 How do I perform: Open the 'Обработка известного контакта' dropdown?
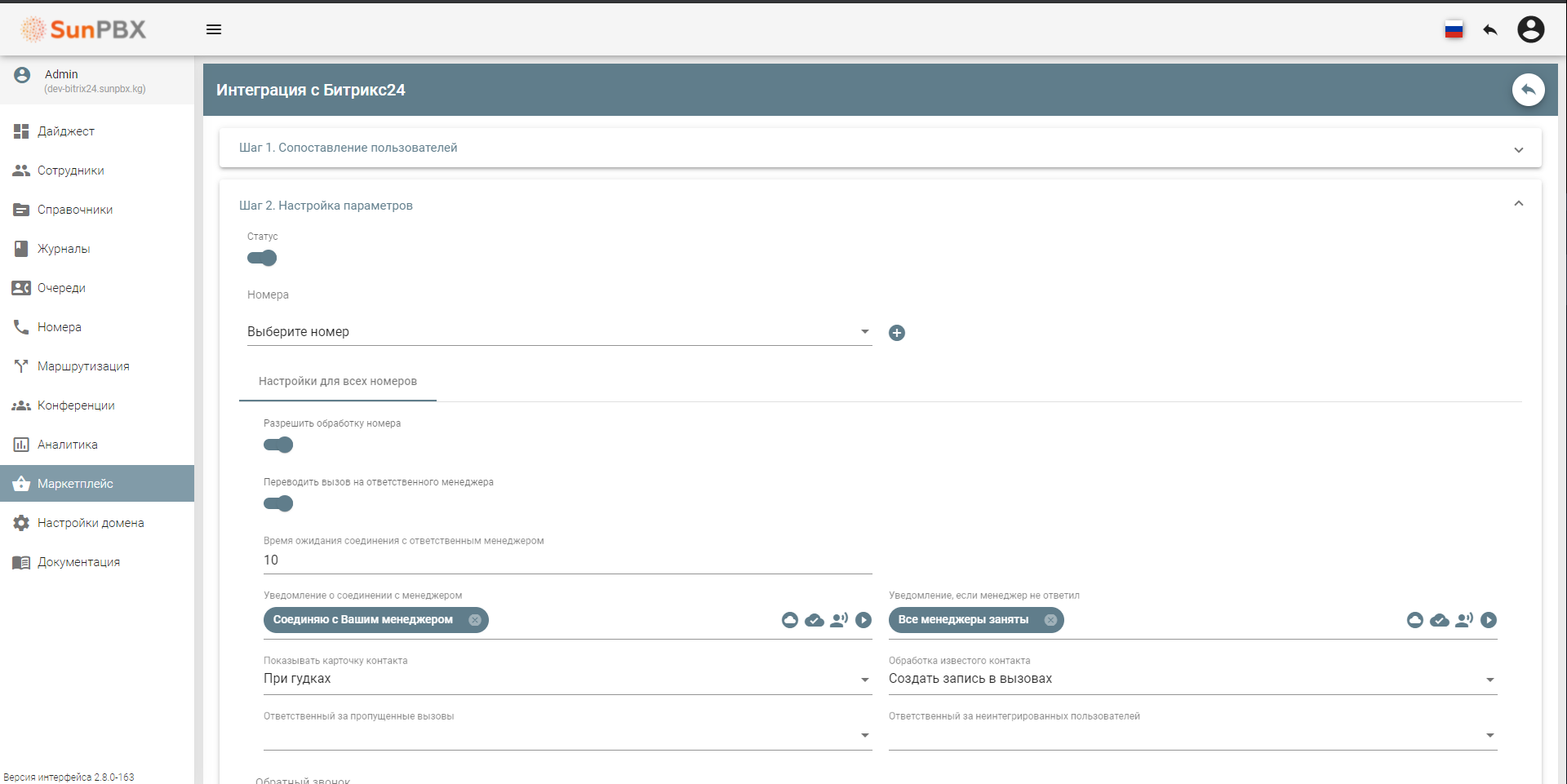[x=1192, y=679]
